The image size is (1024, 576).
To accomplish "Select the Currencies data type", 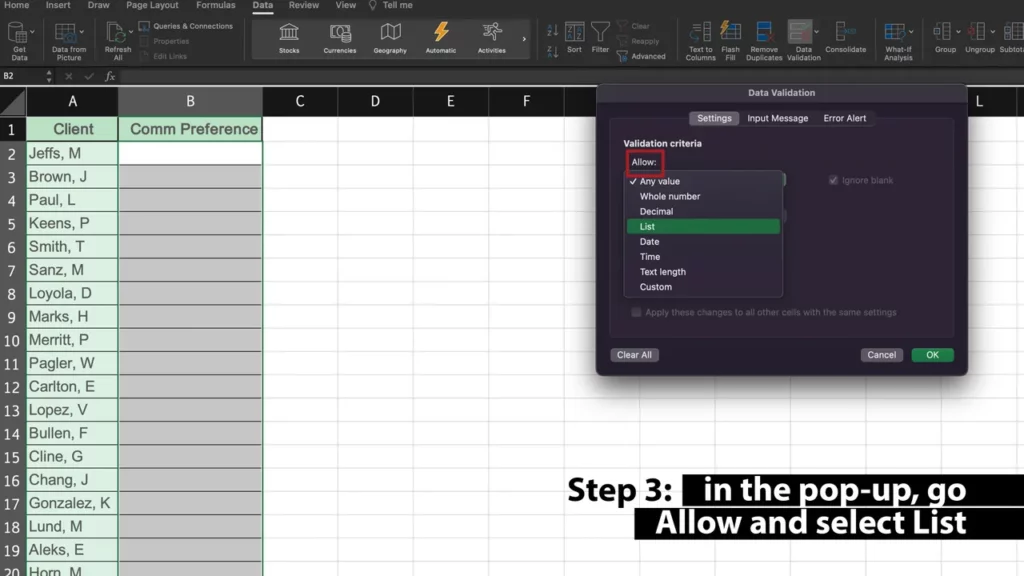I will click(340, 39).
